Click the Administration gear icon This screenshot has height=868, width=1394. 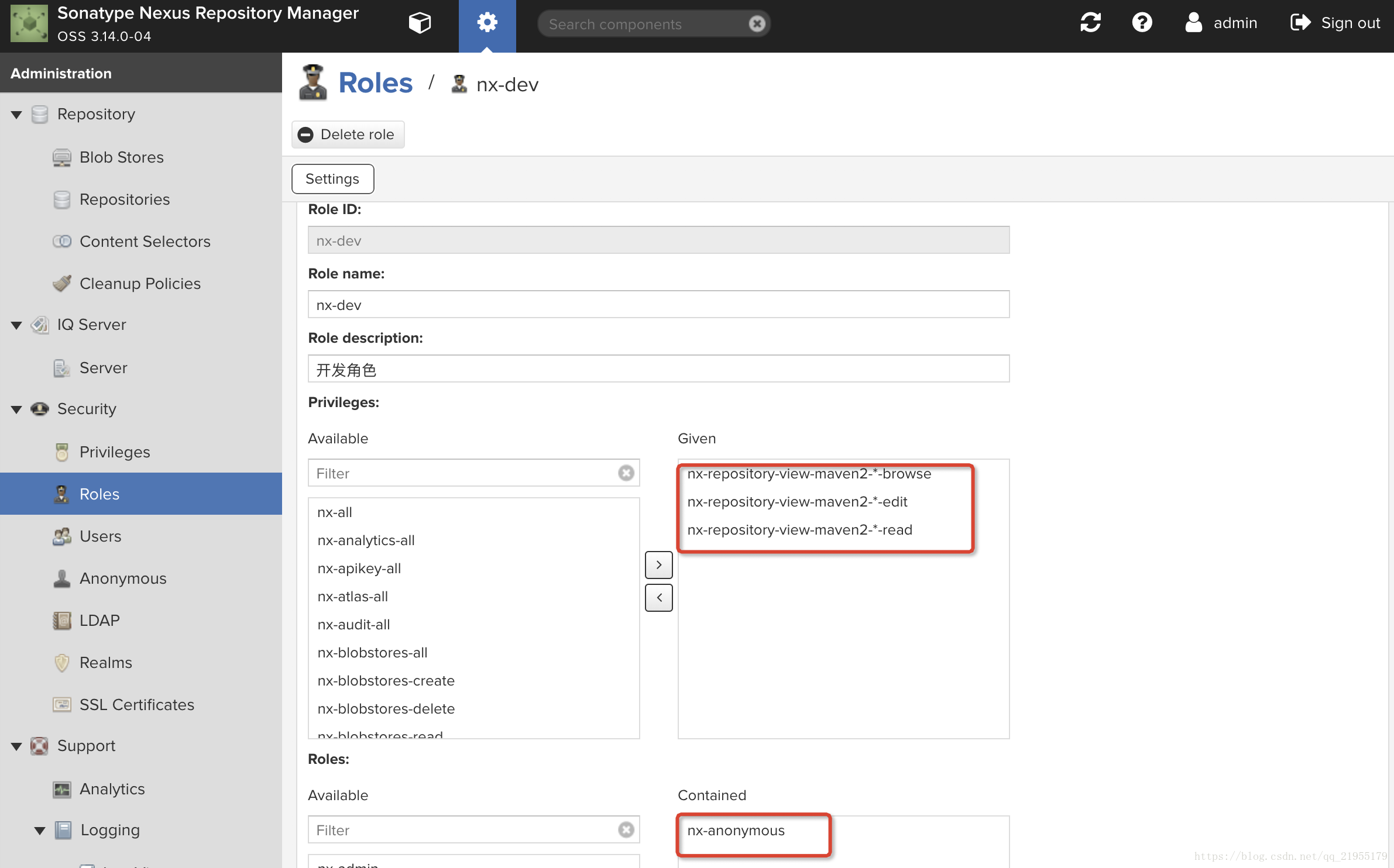pyautogui.click(x=487, y=23)
